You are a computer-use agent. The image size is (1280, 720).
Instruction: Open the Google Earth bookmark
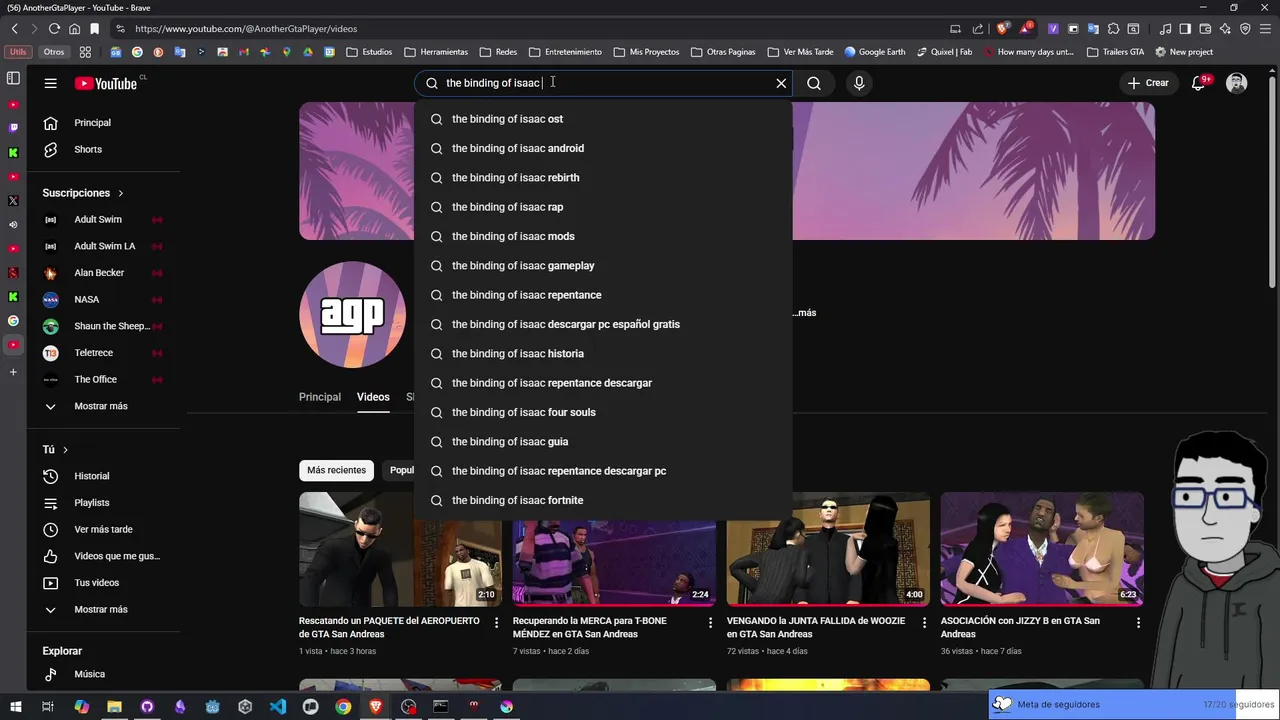pyautogui.click(x=874, y=52)
